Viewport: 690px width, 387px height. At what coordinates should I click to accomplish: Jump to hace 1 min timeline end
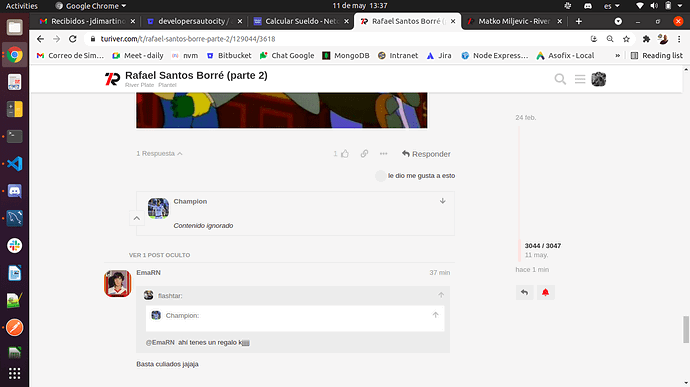click(532, 269)
